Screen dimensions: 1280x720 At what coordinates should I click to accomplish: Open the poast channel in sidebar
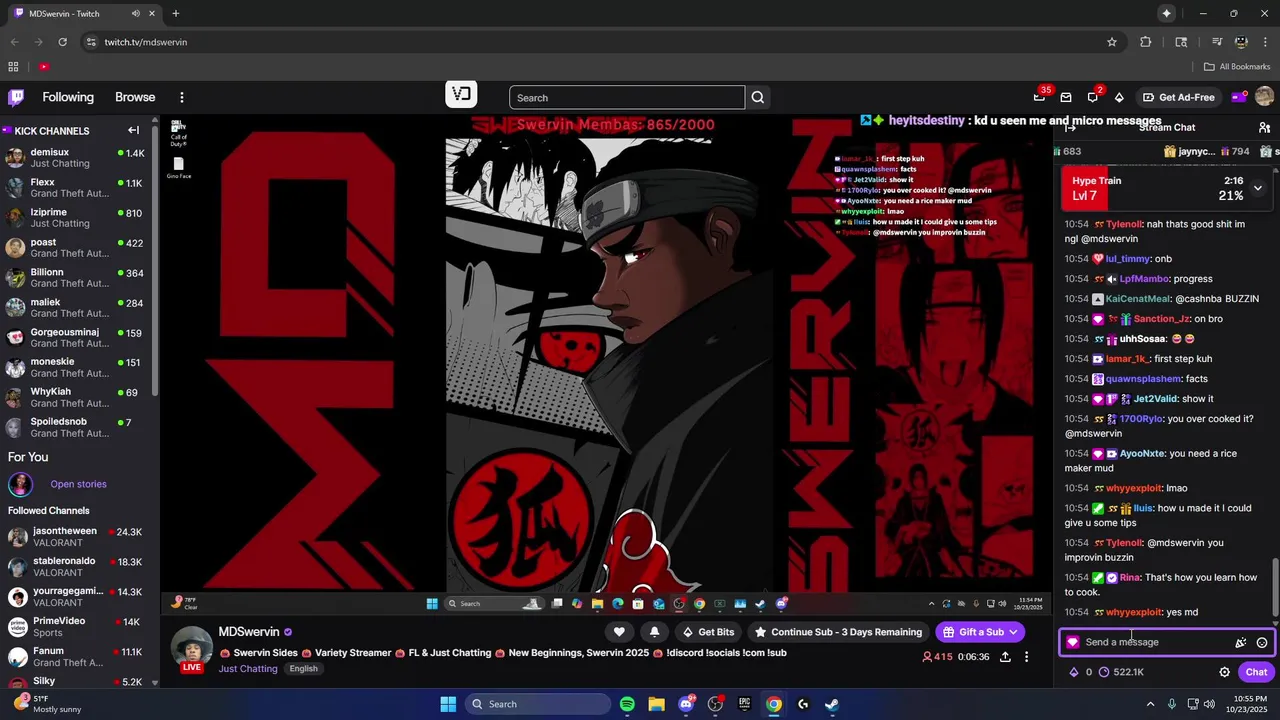pos(76,247)
